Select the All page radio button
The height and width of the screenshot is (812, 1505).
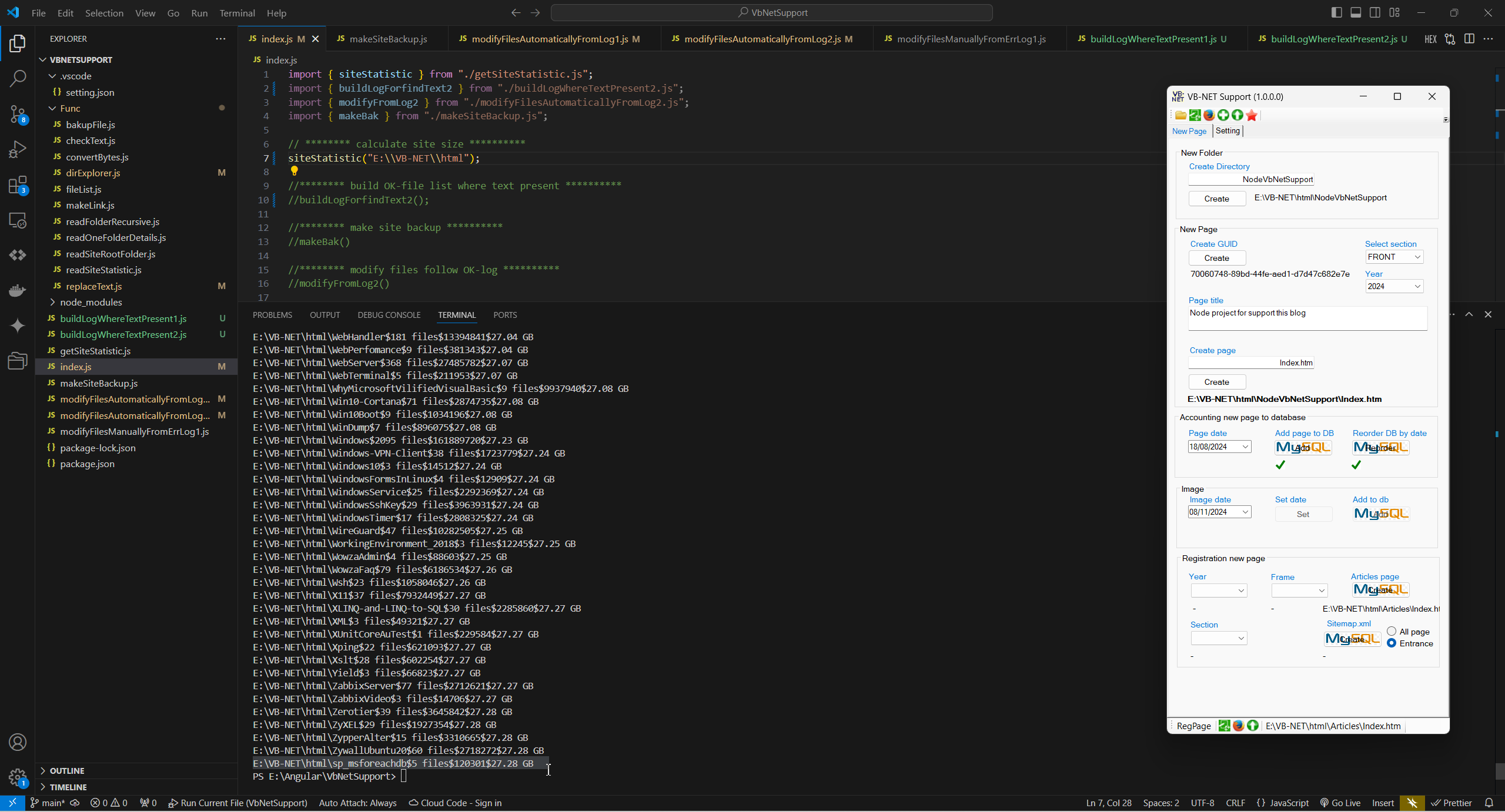1391,631
